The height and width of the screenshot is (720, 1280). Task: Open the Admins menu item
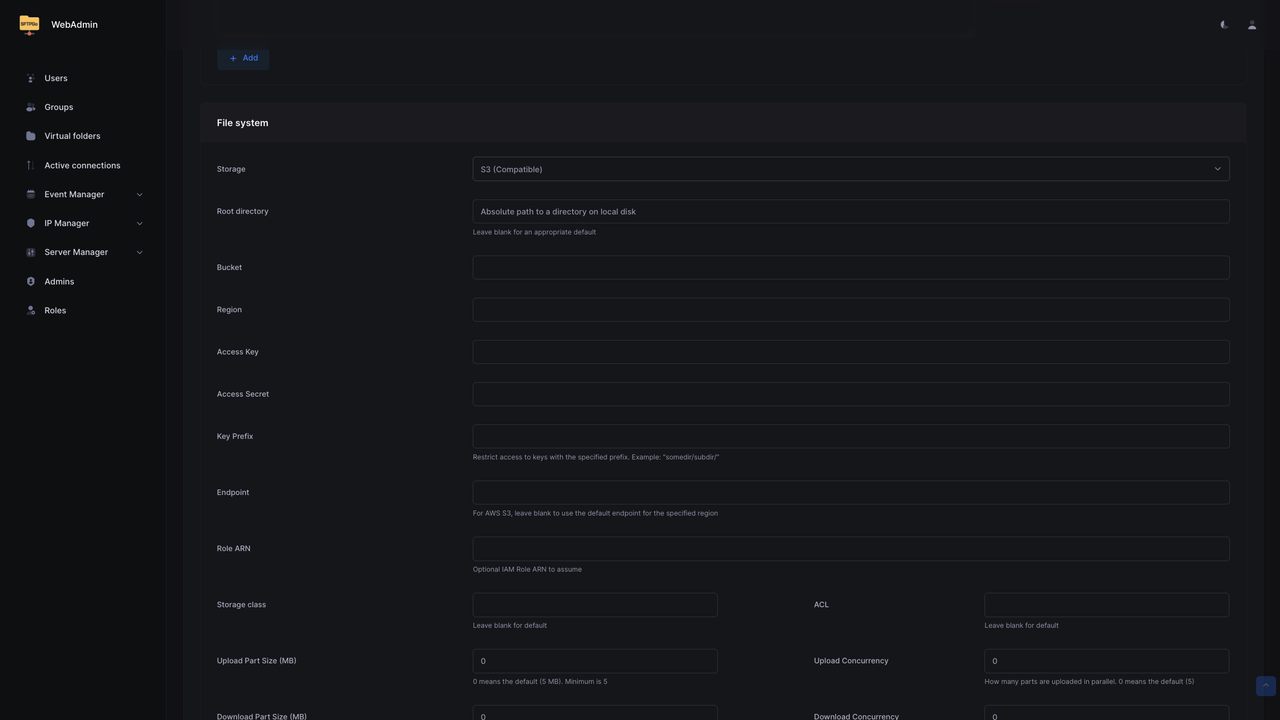[59, 282]
